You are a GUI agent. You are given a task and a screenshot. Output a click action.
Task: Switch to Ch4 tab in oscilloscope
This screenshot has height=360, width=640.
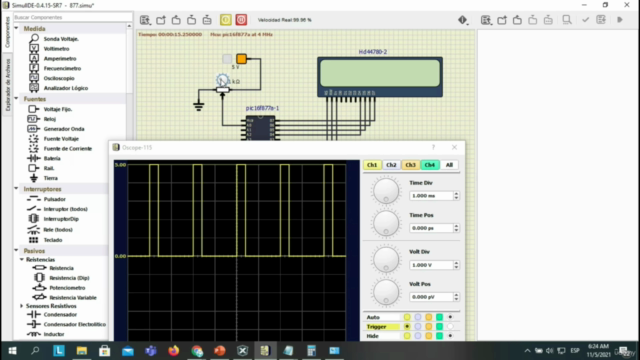coord(429,165)
